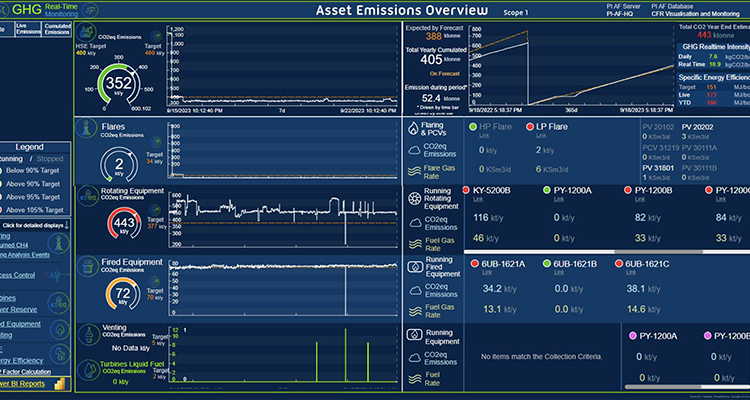The image size is (750, 400).
Task: Click the Turbines Liquid Fuel droplet icon
Action: [x=87, y=369]
